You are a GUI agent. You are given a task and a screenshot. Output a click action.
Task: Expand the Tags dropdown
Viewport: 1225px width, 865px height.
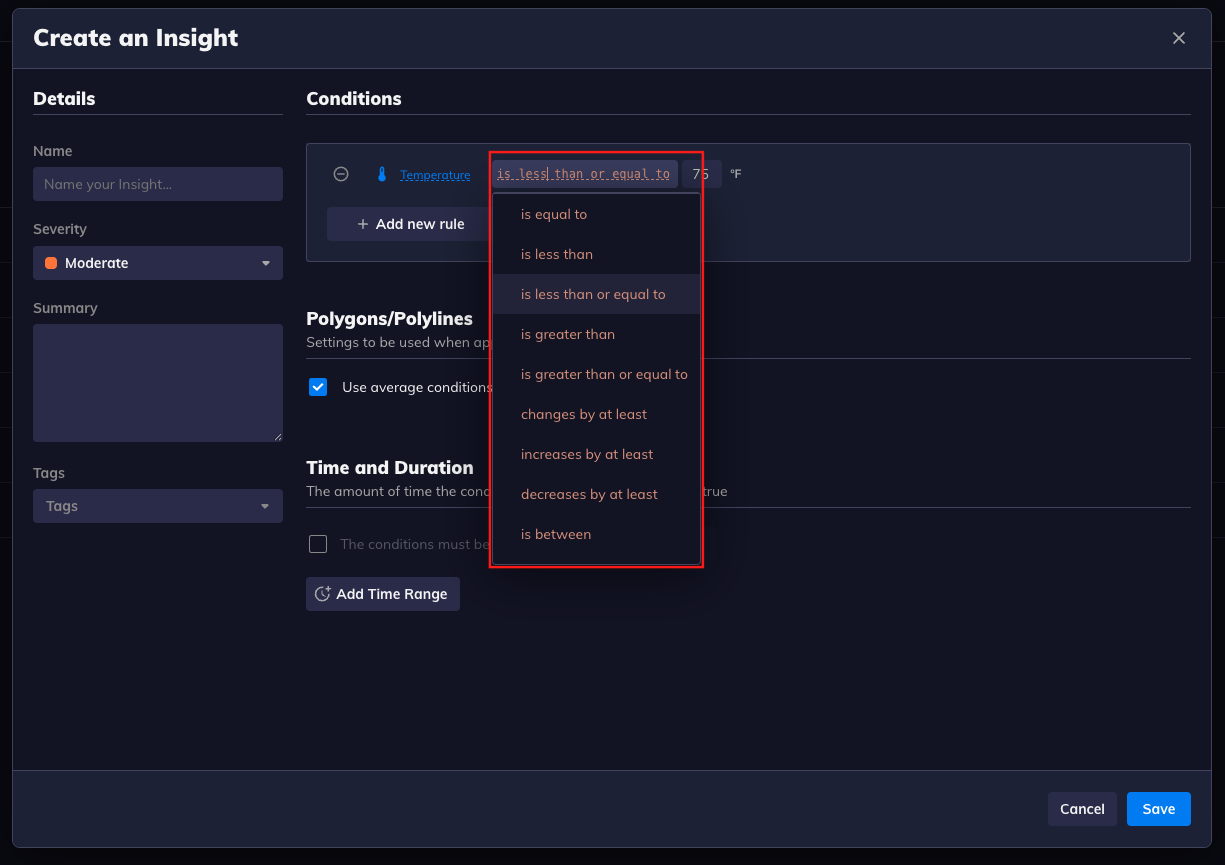(x=158, y=506)
